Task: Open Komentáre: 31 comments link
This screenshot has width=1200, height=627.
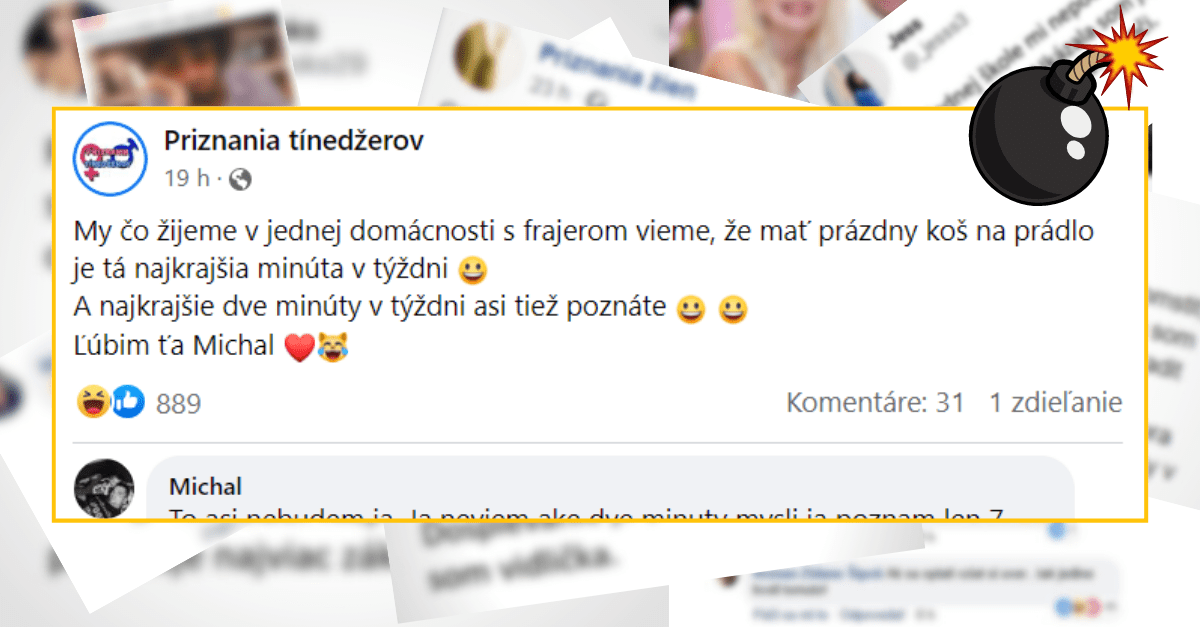Action: (875, 403)
